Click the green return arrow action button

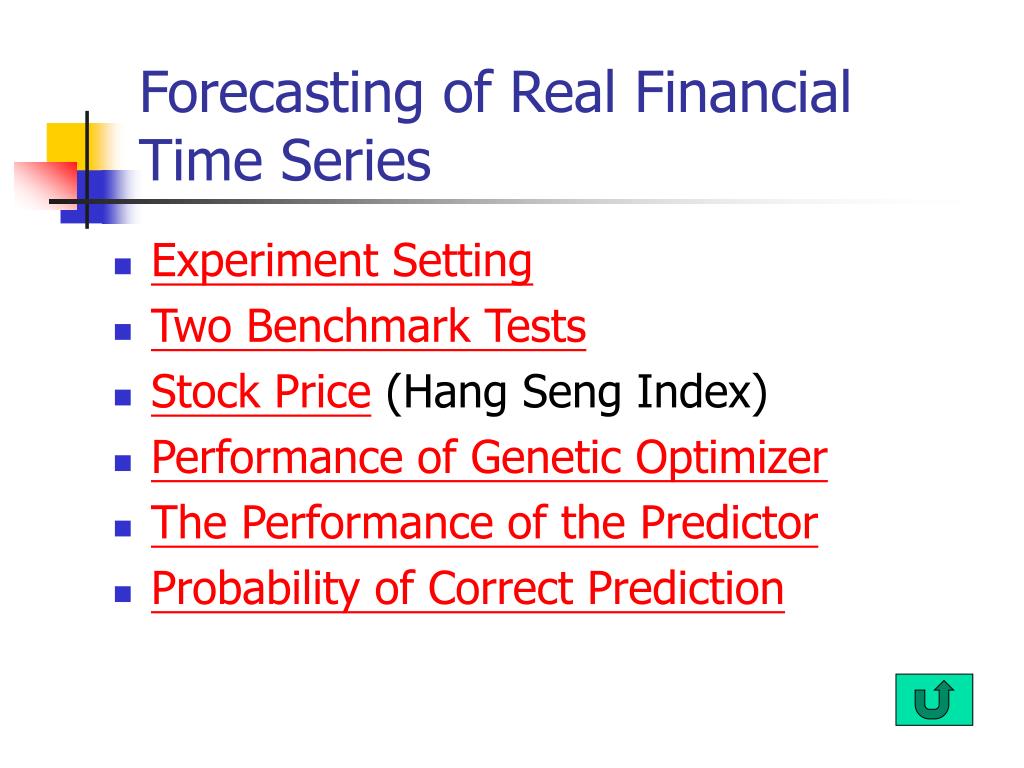click(934, 699)
